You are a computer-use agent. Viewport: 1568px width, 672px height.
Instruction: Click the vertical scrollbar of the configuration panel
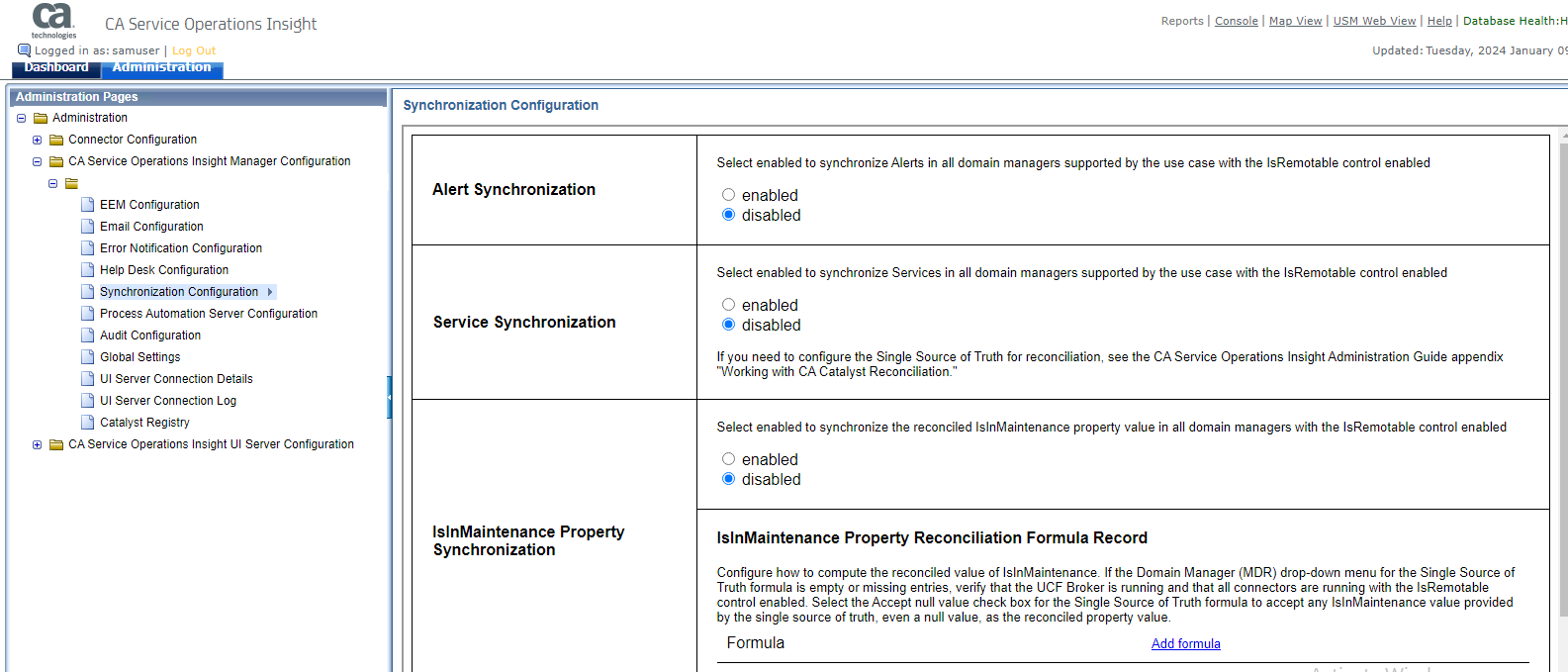1563,381
